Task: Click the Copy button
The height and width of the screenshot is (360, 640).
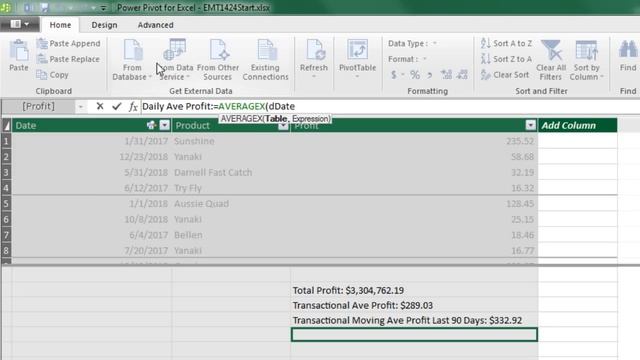Action: (x=53, y=75)
